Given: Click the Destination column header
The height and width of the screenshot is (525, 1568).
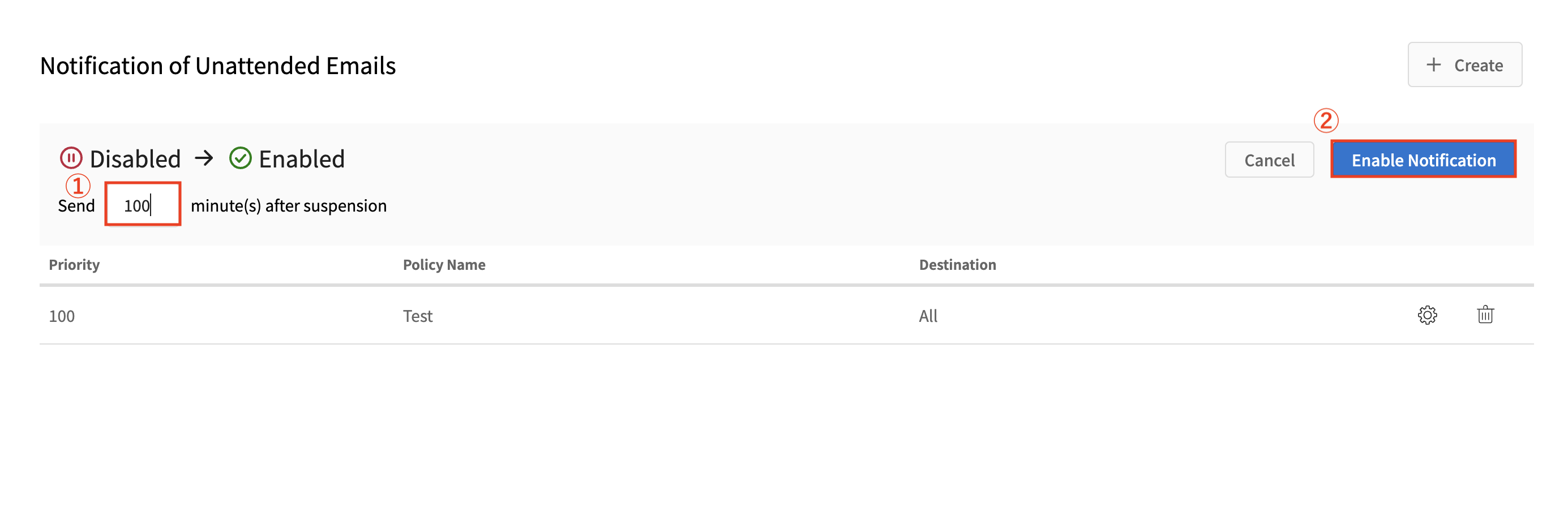Looking at the screenshot, I should click(x=957, y=265).
